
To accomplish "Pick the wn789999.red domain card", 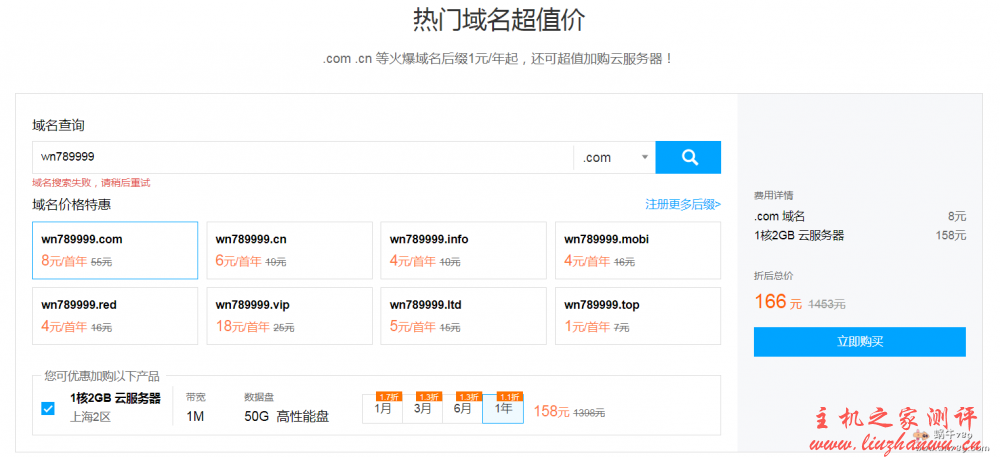I will point(115,316).
